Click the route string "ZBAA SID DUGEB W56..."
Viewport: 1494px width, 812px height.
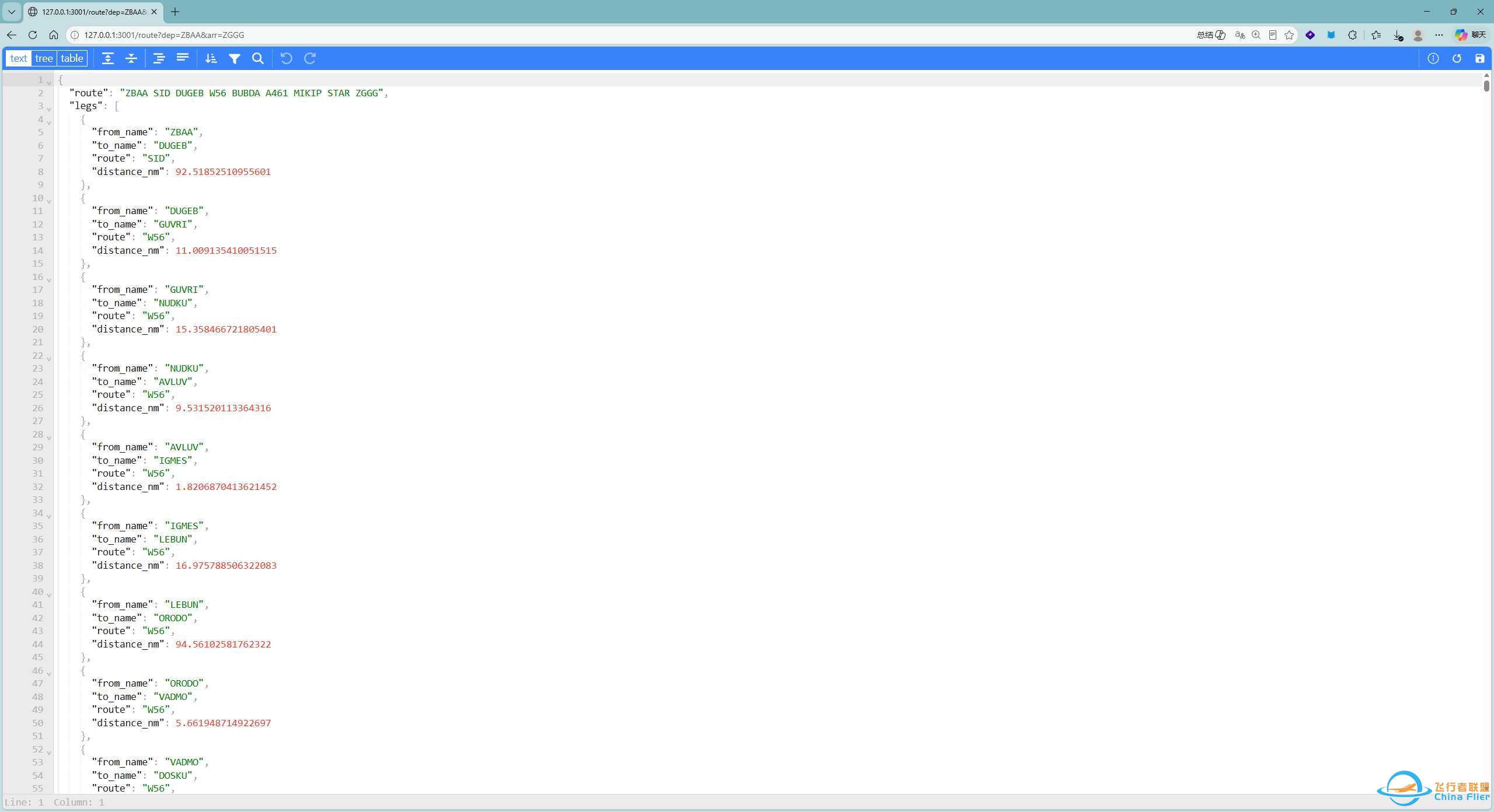[251, 93]
